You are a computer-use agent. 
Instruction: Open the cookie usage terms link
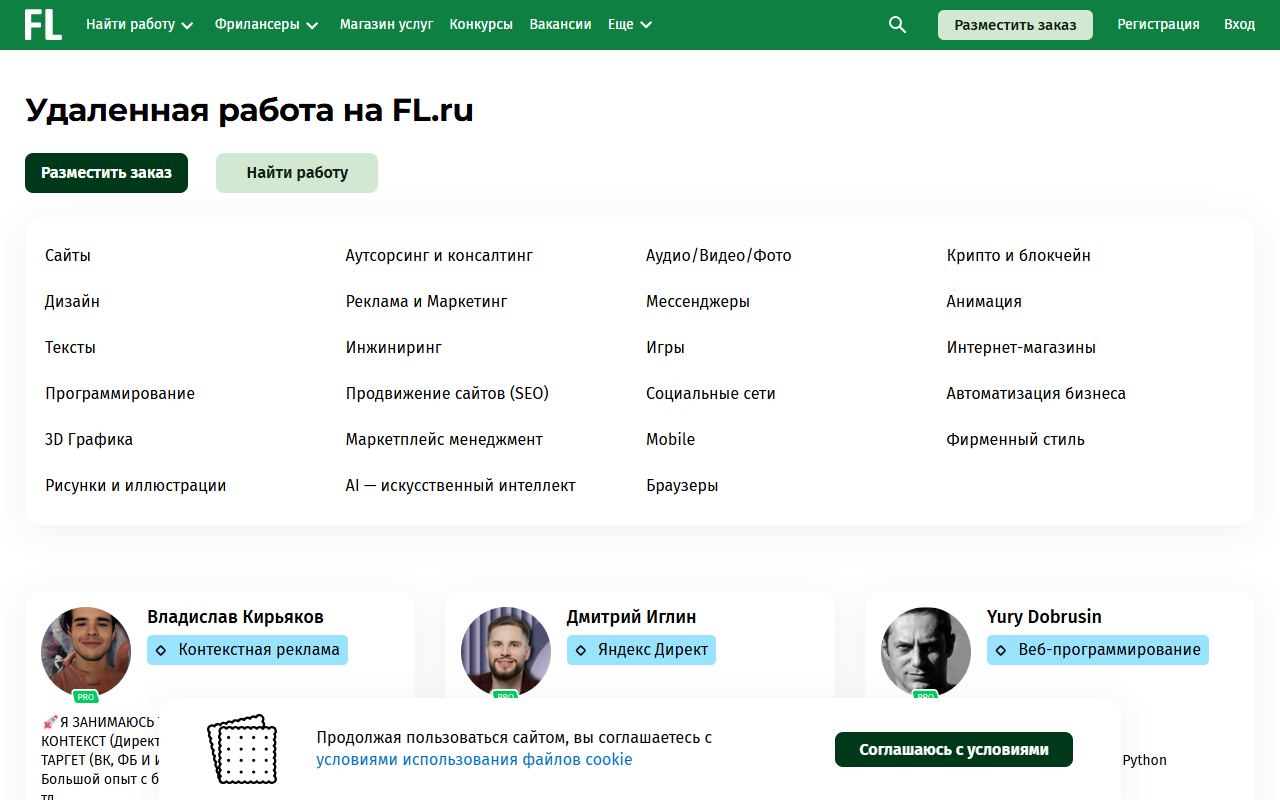[474, 760]
